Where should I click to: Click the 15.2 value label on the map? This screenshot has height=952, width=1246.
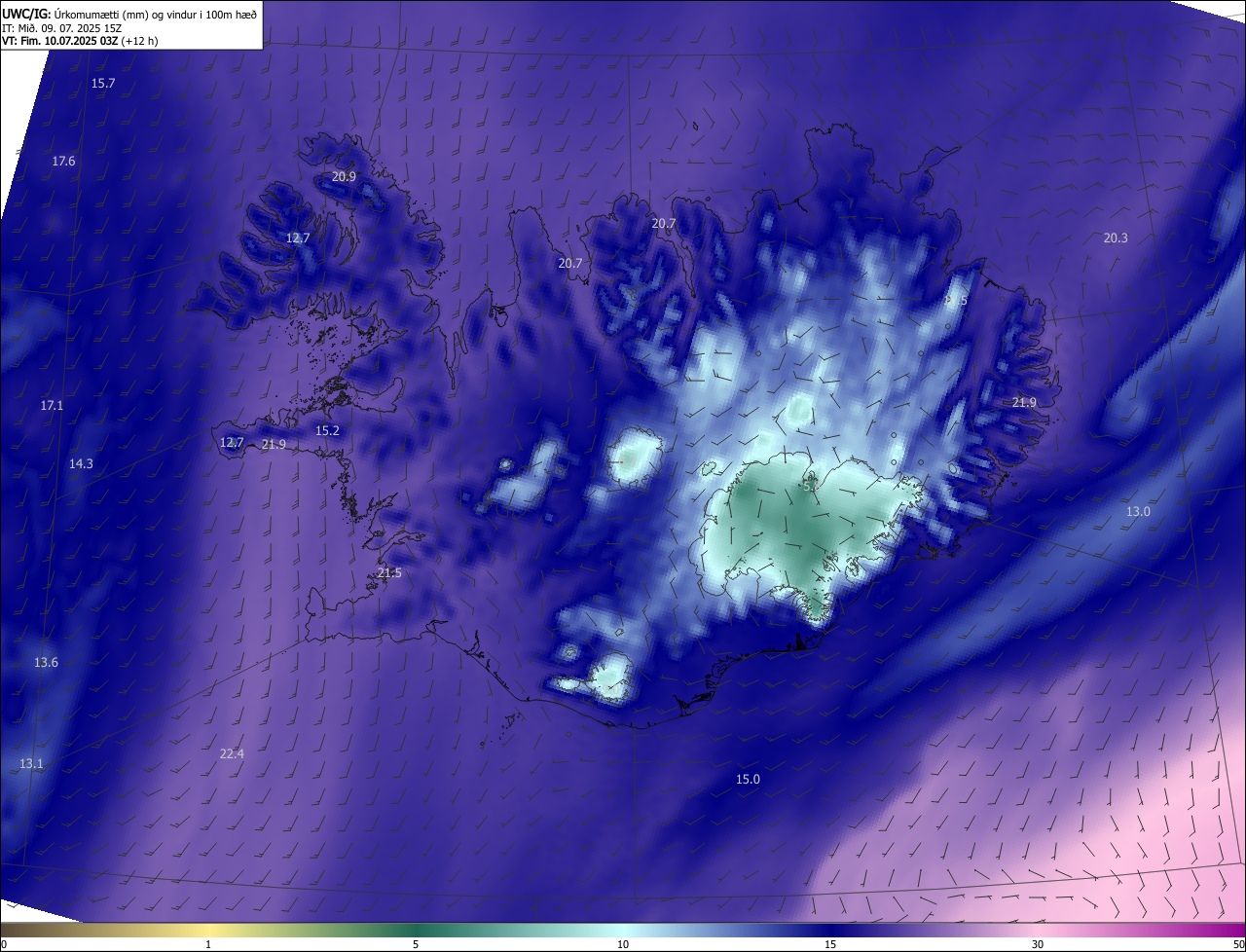click(327, 430)
